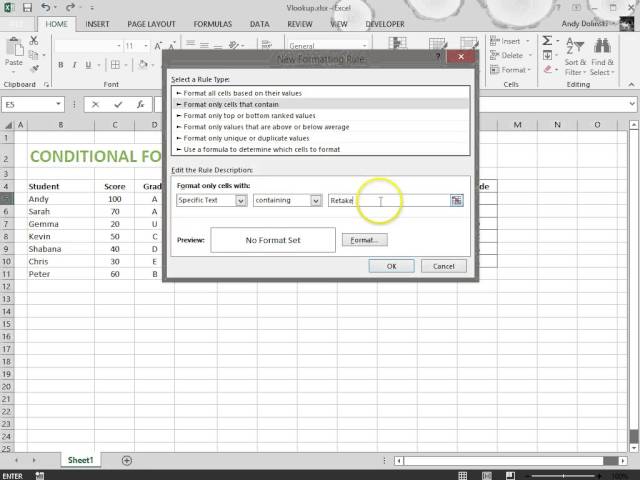Click Cancel in New Formatting Rule
640x480 pixels.
[444, 266]
